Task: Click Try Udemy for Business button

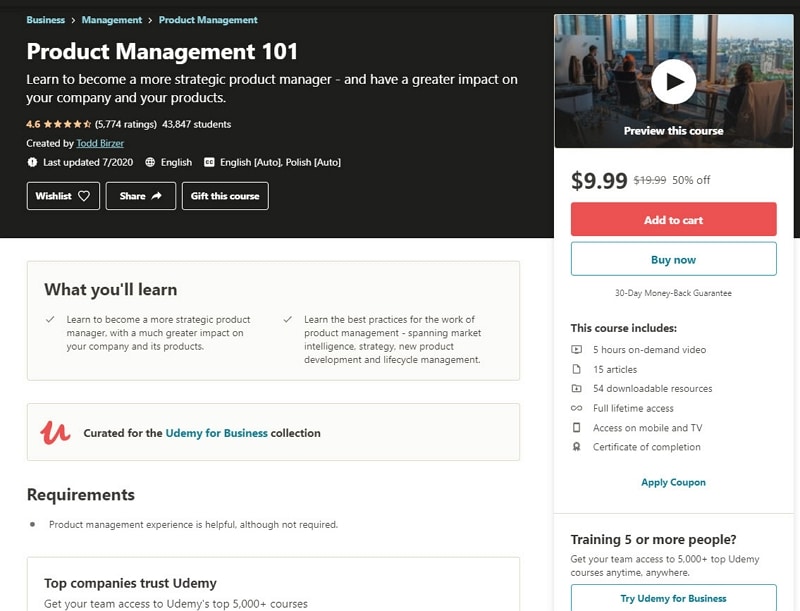Action: pyautogui.click(x=673, y=598)
